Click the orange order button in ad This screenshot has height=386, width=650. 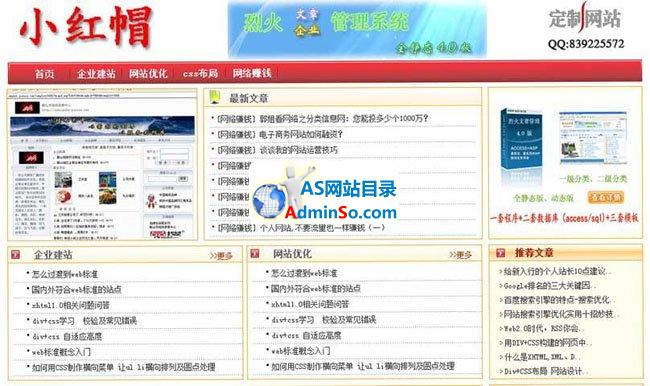point(606,197)
